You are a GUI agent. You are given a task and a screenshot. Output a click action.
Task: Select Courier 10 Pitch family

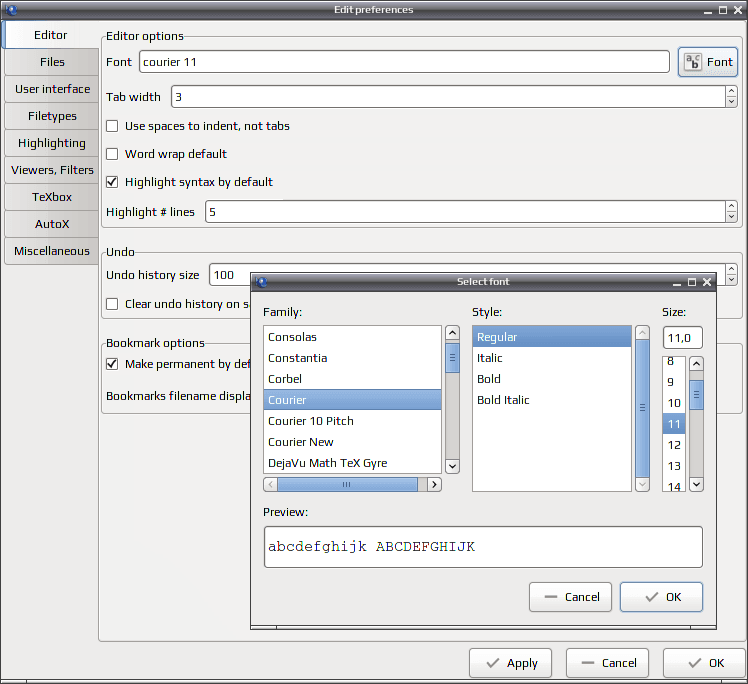(353, 421)
